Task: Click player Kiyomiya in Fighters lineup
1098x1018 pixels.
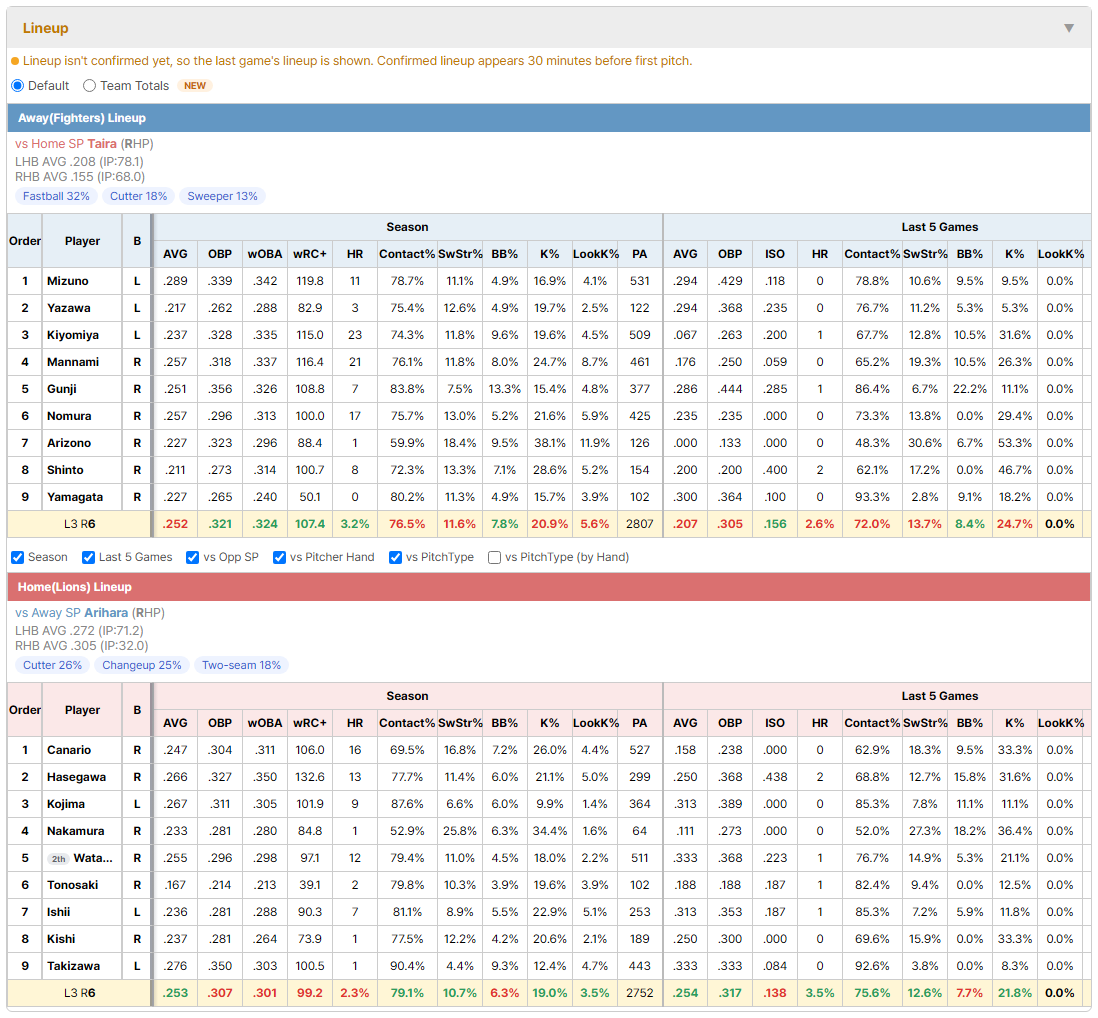Action: pyautogui.click(x=73, y=335)
